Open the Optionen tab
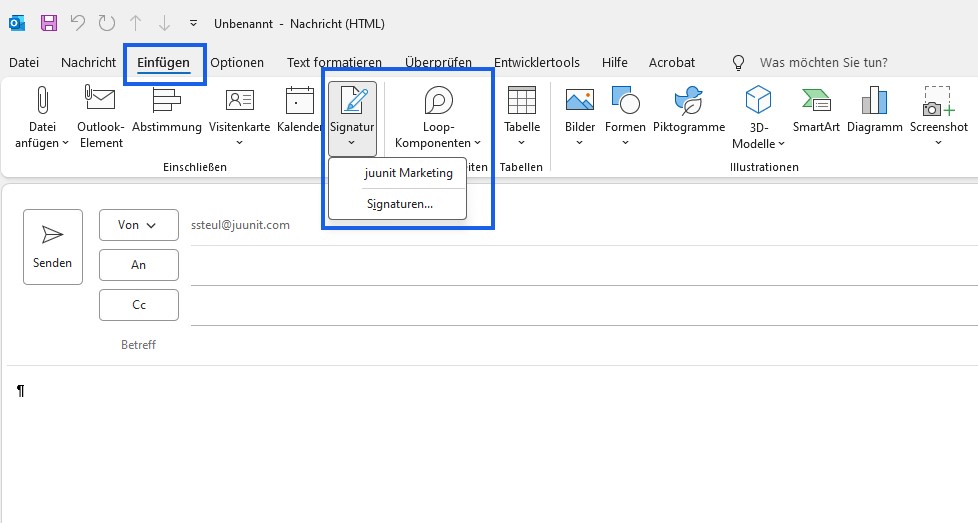The image size is (978, 523). click(237, 62)
